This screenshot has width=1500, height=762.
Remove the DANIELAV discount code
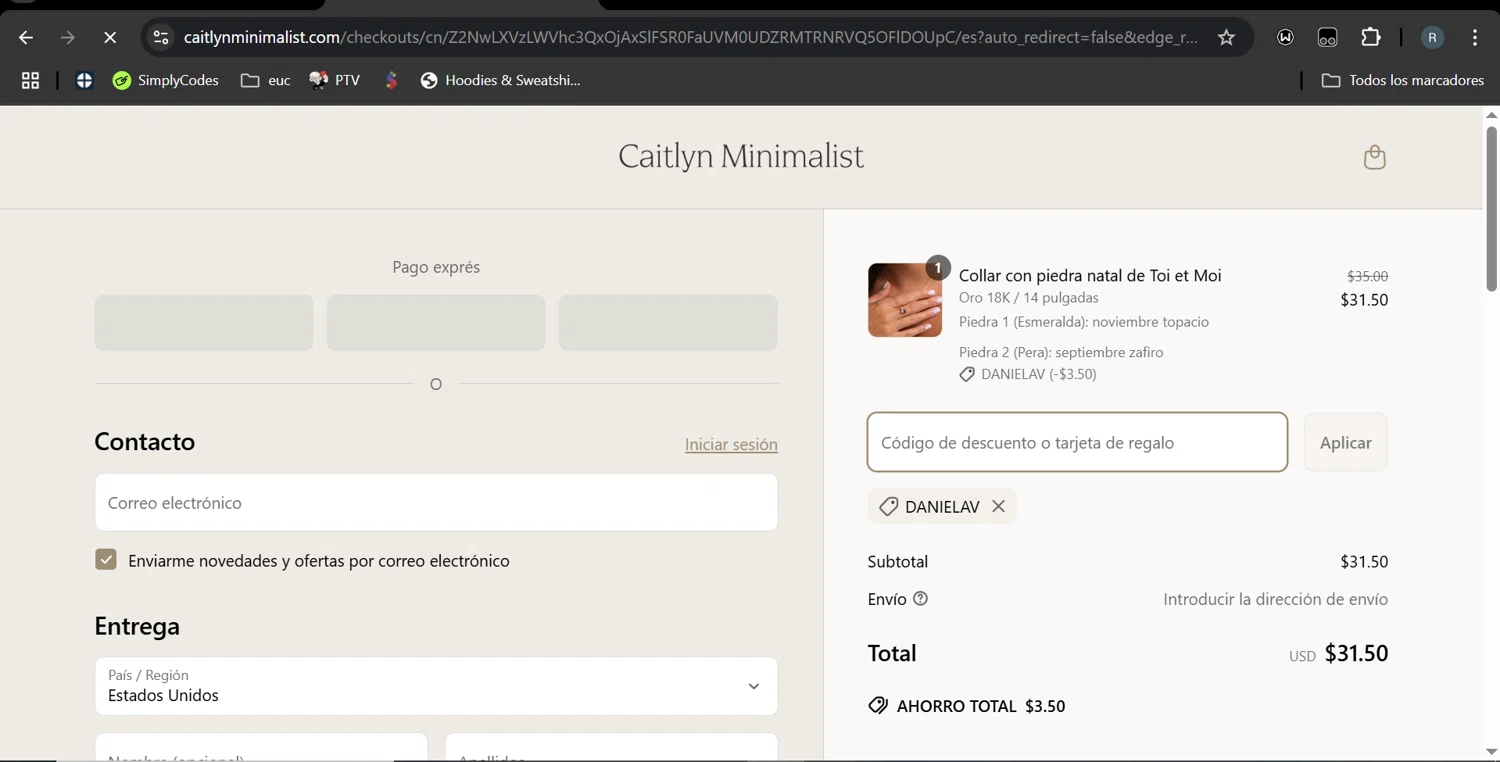point(998,506)
